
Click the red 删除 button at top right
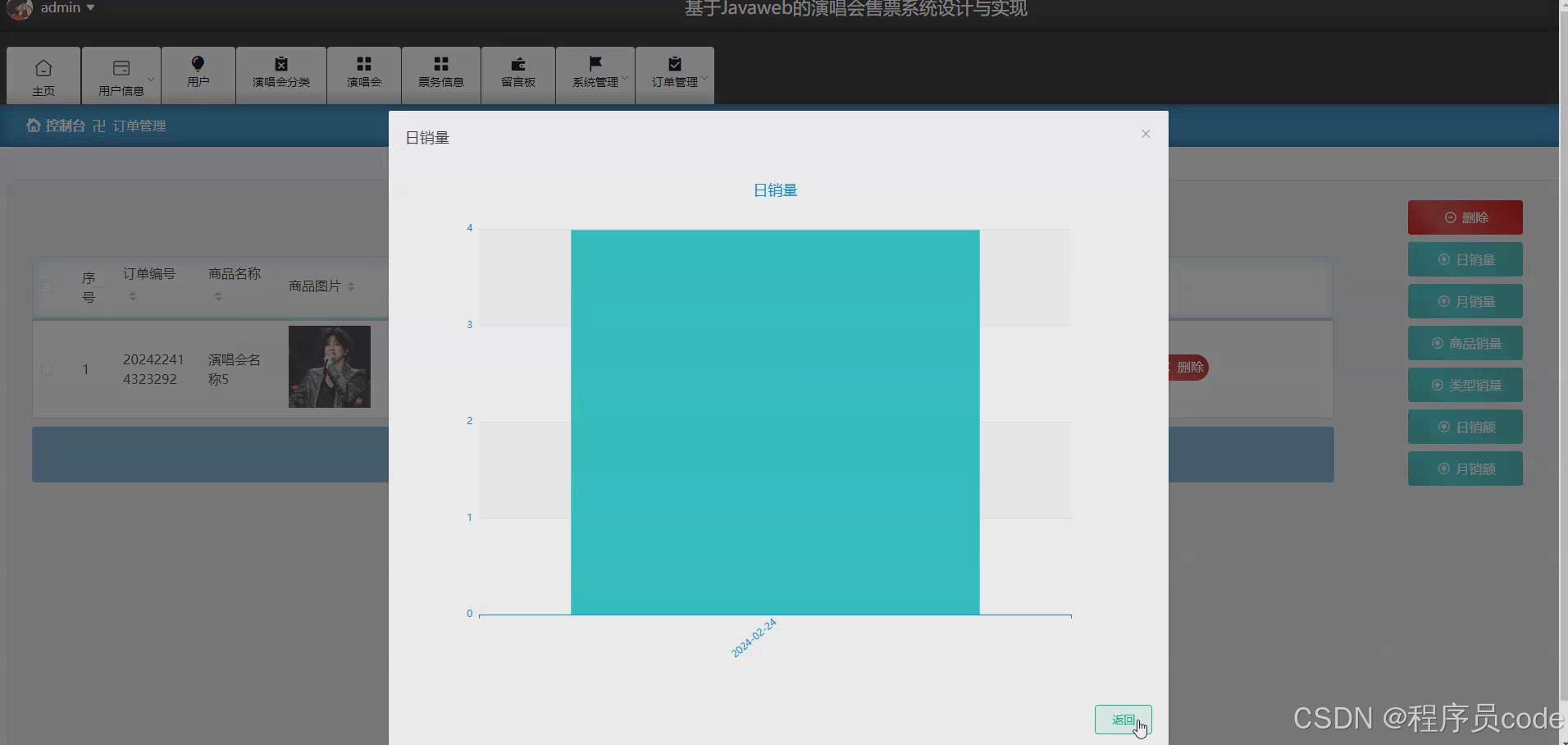tap(1465, 217)
